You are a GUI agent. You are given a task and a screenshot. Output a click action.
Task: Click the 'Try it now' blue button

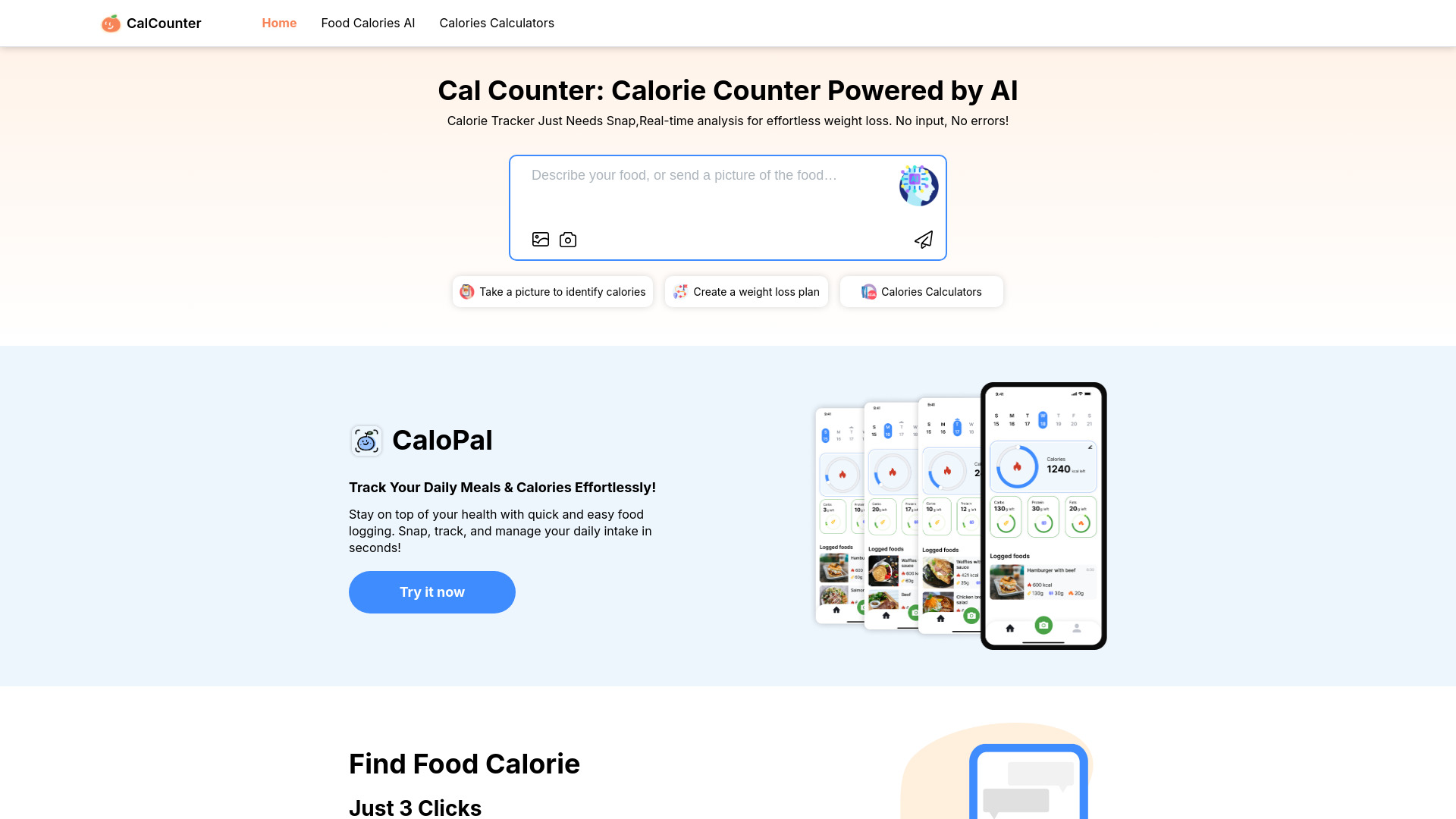click(x=432, y=592)
